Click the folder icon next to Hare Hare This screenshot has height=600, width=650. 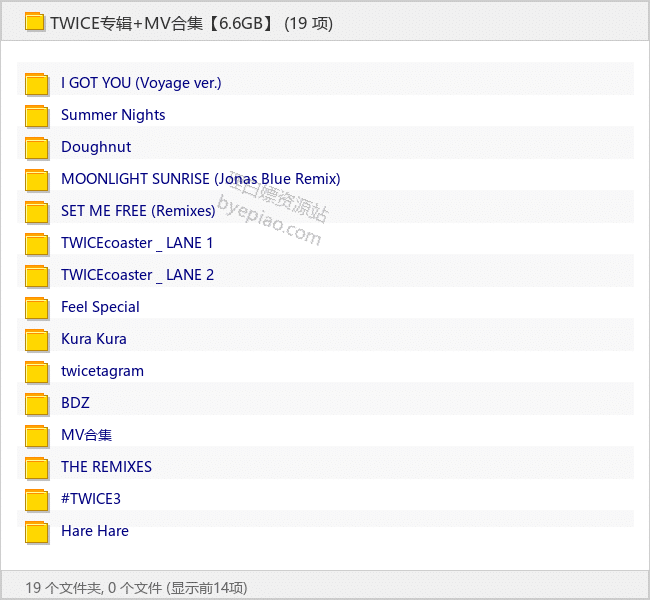[36, 532]
